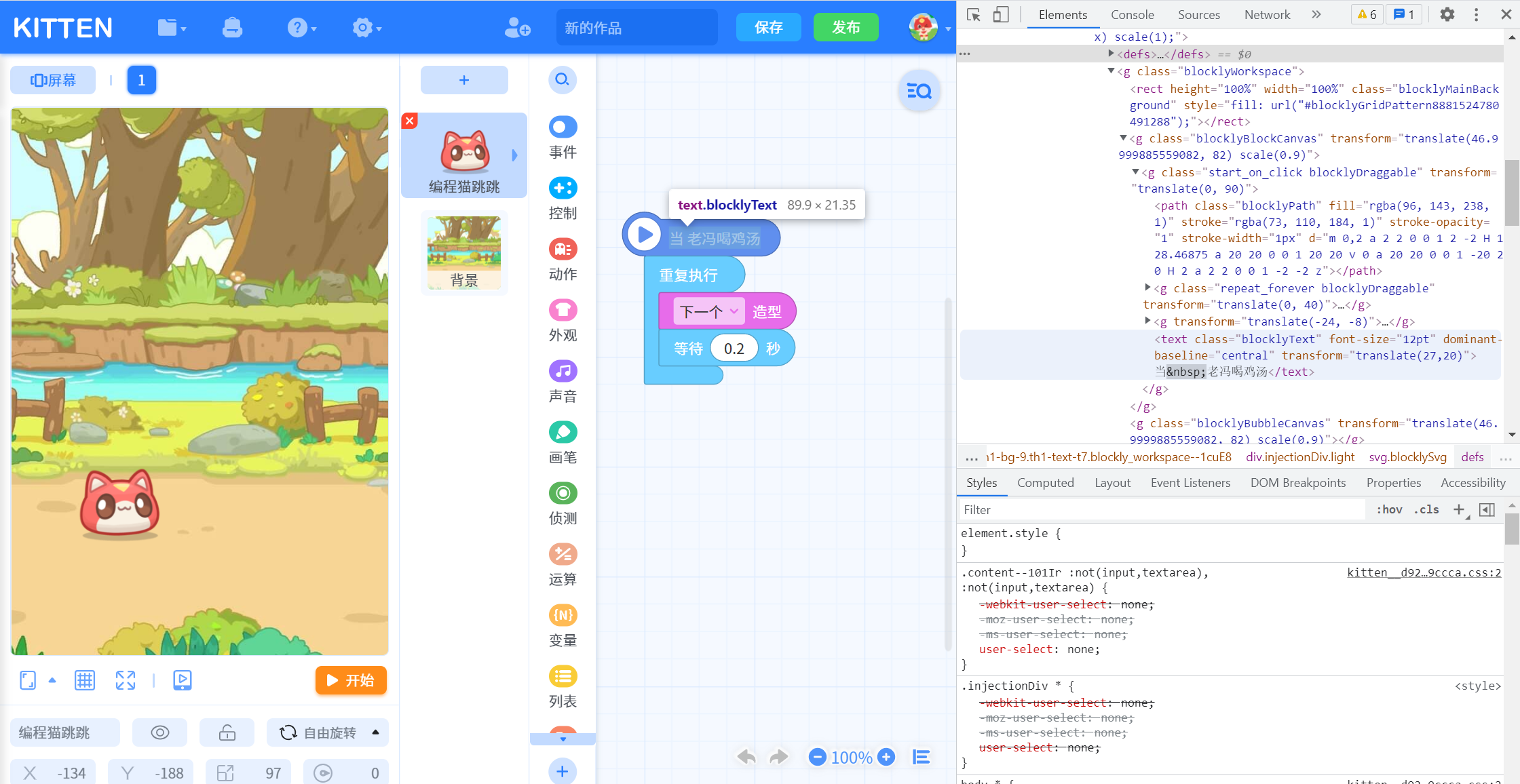Click the play circle on start block
This screenshot has height=784, width=1520.
pos(644,235)
